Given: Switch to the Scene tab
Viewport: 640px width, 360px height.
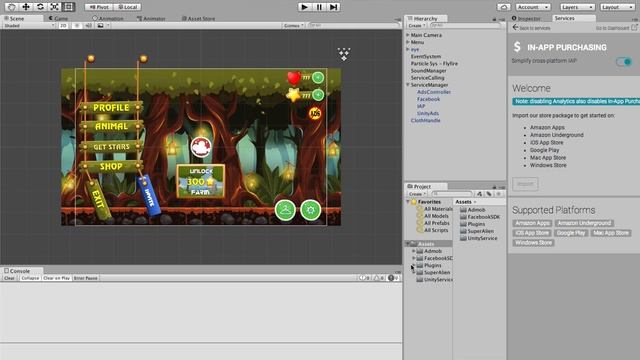Looking at the screenshot, I should tap(16, 19).
